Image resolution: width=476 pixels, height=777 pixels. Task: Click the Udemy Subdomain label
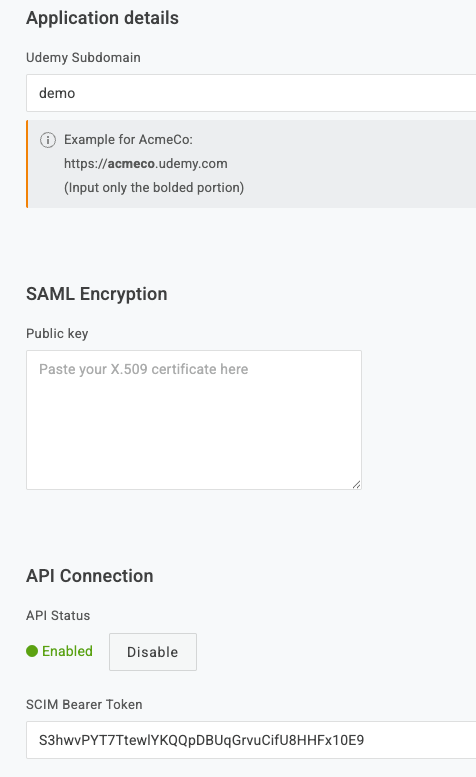click(83, 57)
